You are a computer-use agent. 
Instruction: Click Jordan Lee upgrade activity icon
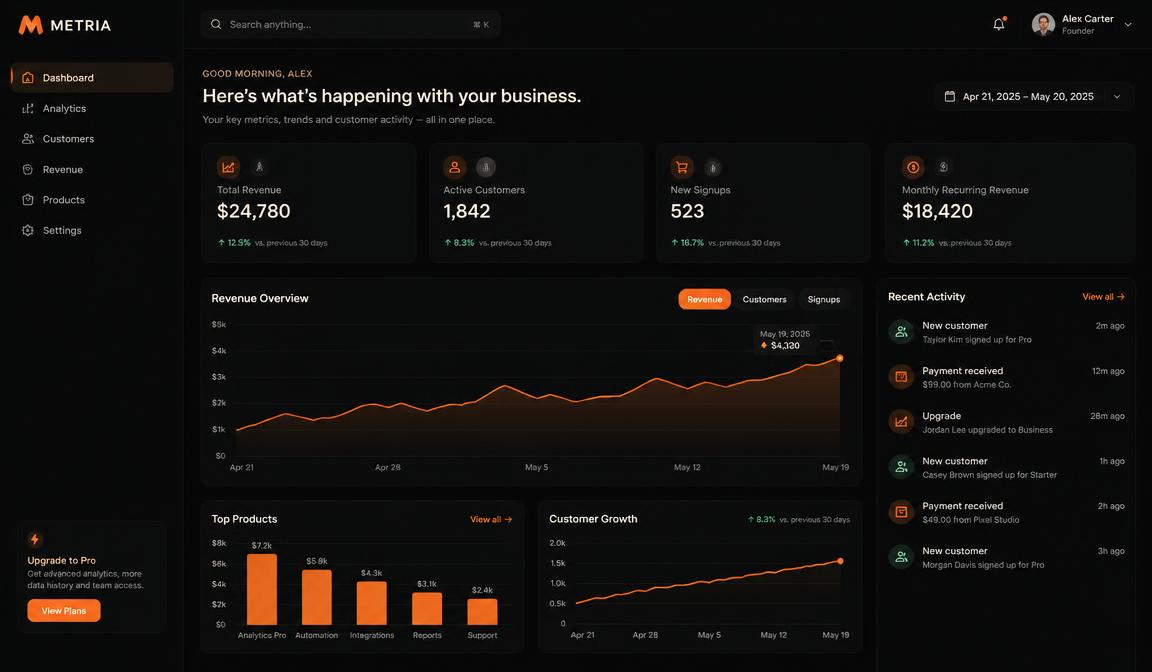pyautogui.click(x=901, y=422)
